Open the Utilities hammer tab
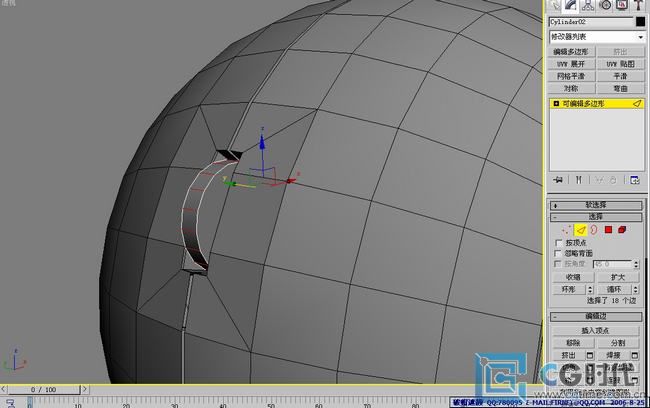650x408 pixels. pos(638,5)
